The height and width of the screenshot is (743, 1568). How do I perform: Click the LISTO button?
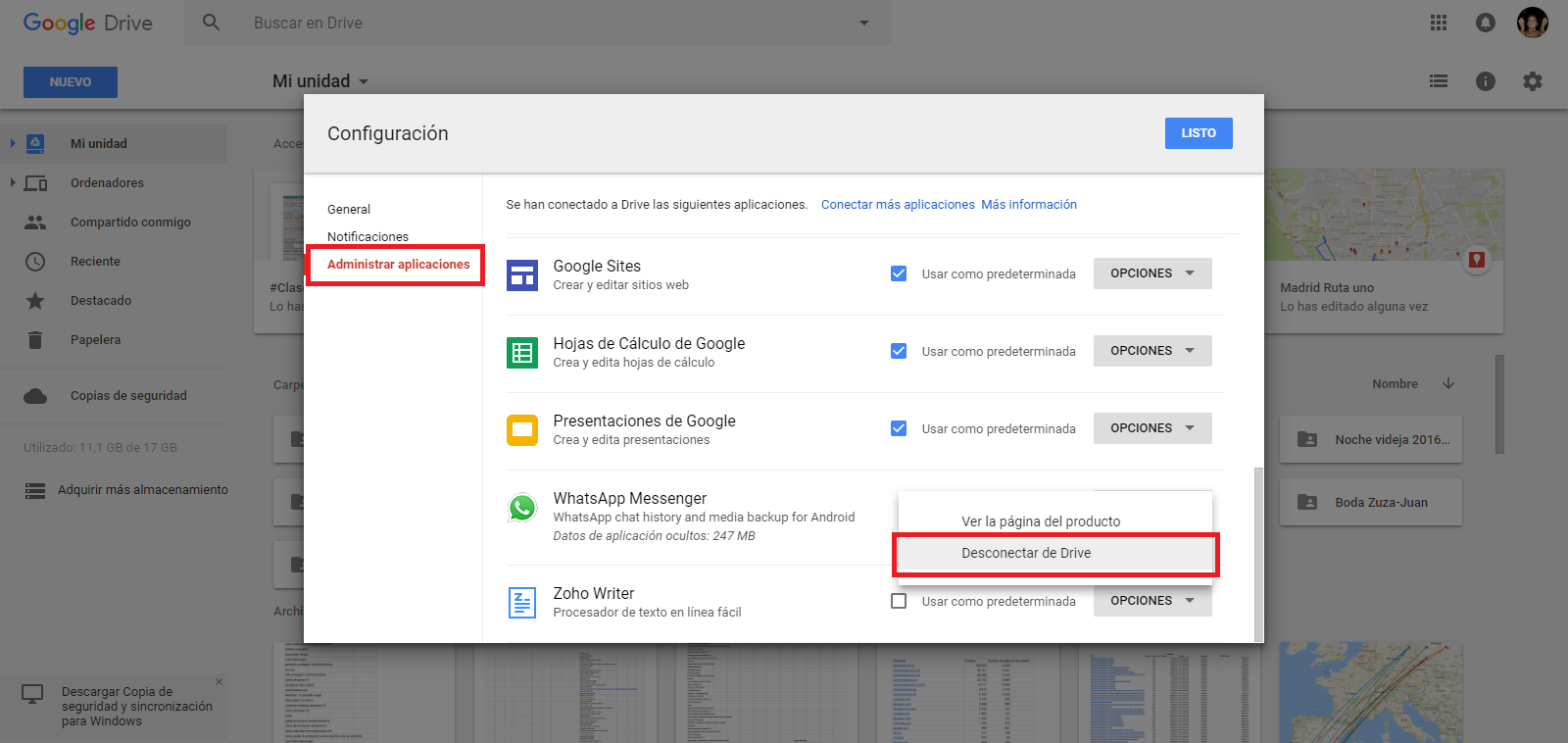1199,133
